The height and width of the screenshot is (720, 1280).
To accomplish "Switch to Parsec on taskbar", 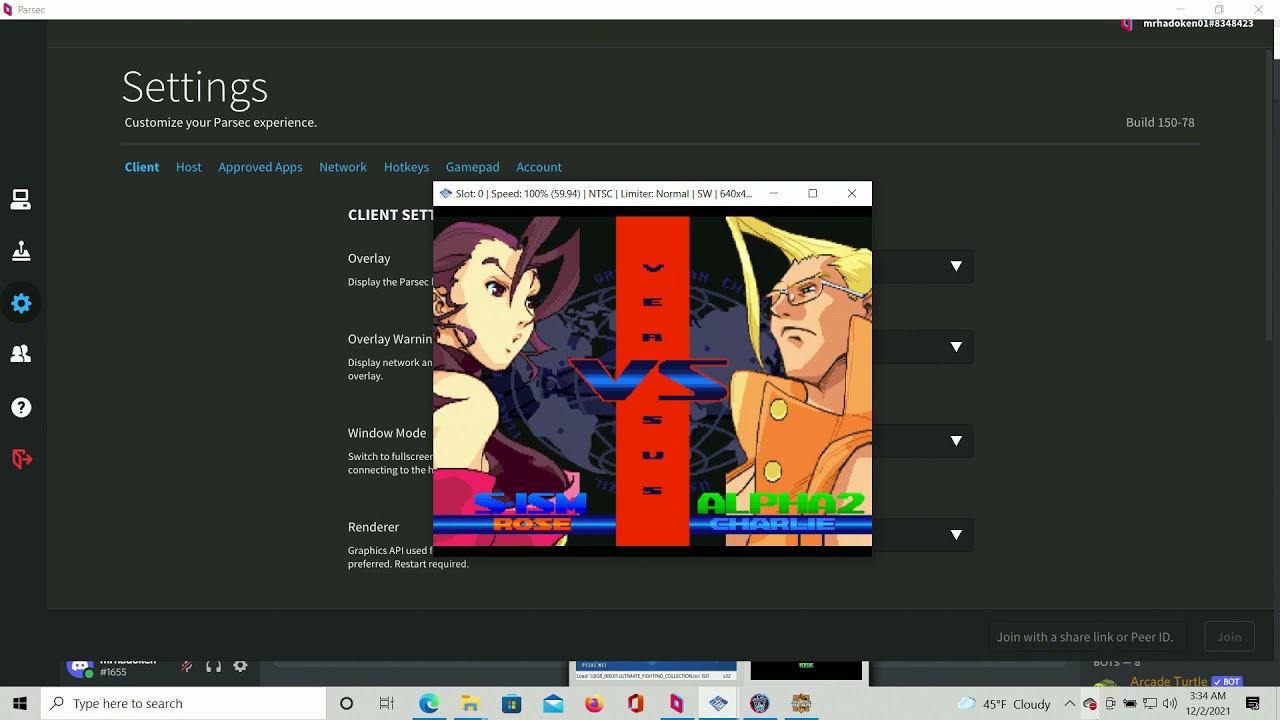I will 677,703.
